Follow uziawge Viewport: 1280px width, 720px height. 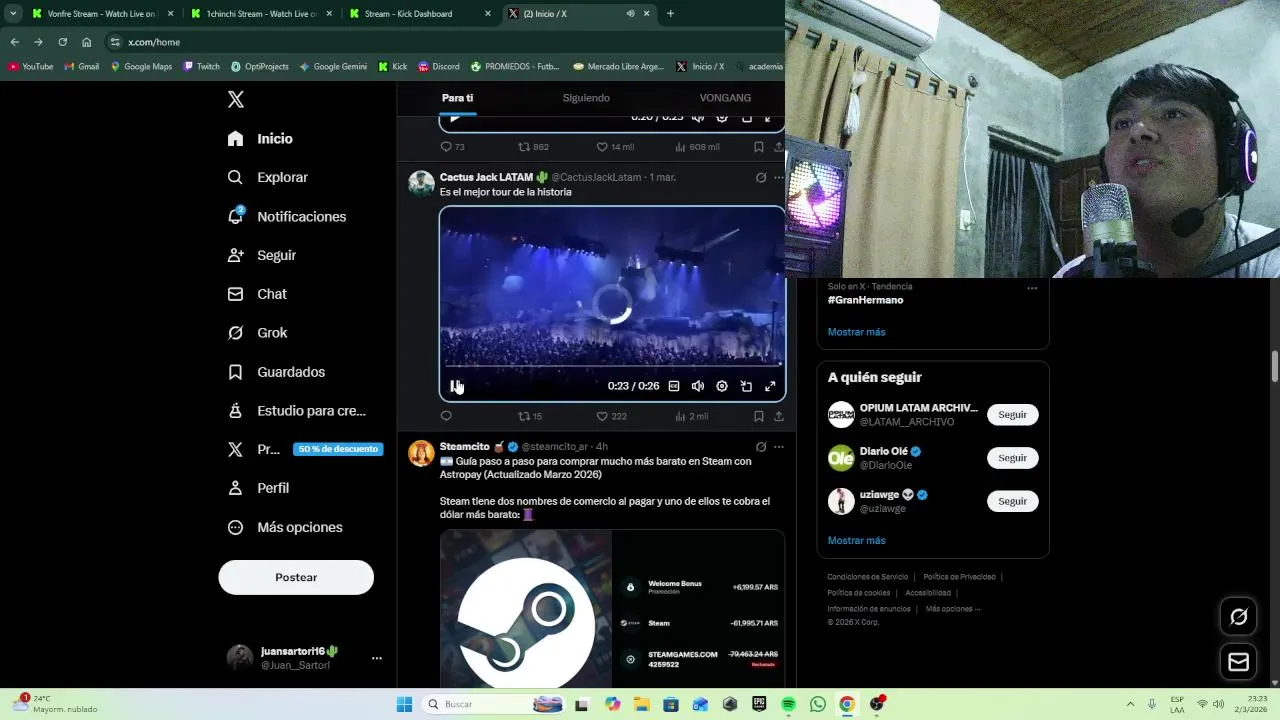1012,501
